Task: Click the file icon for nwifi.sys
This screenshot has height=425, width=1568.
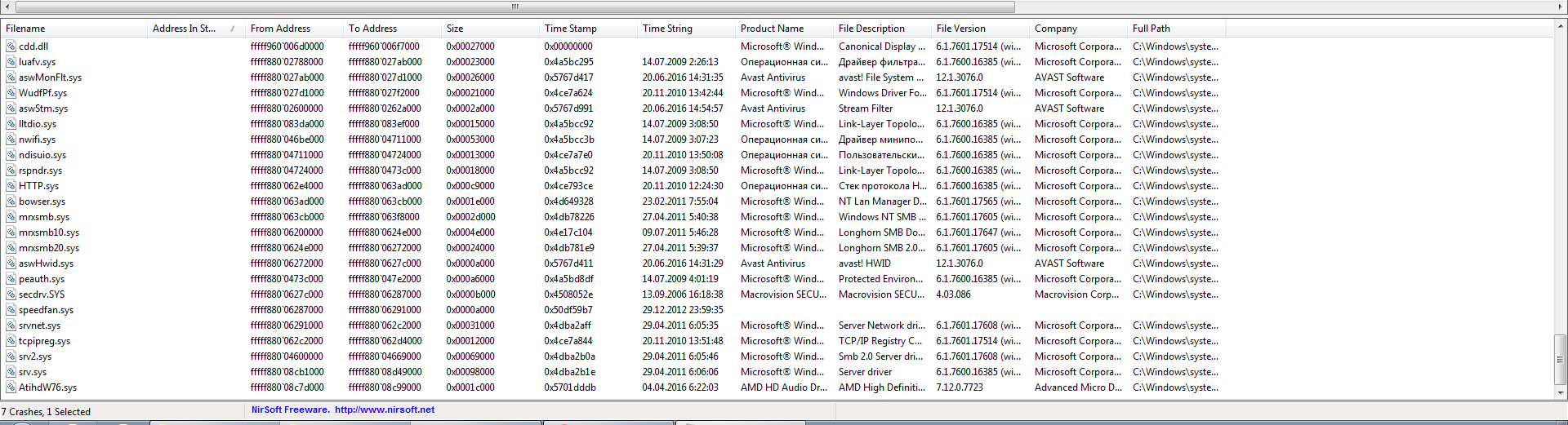Action: [11, 139]
